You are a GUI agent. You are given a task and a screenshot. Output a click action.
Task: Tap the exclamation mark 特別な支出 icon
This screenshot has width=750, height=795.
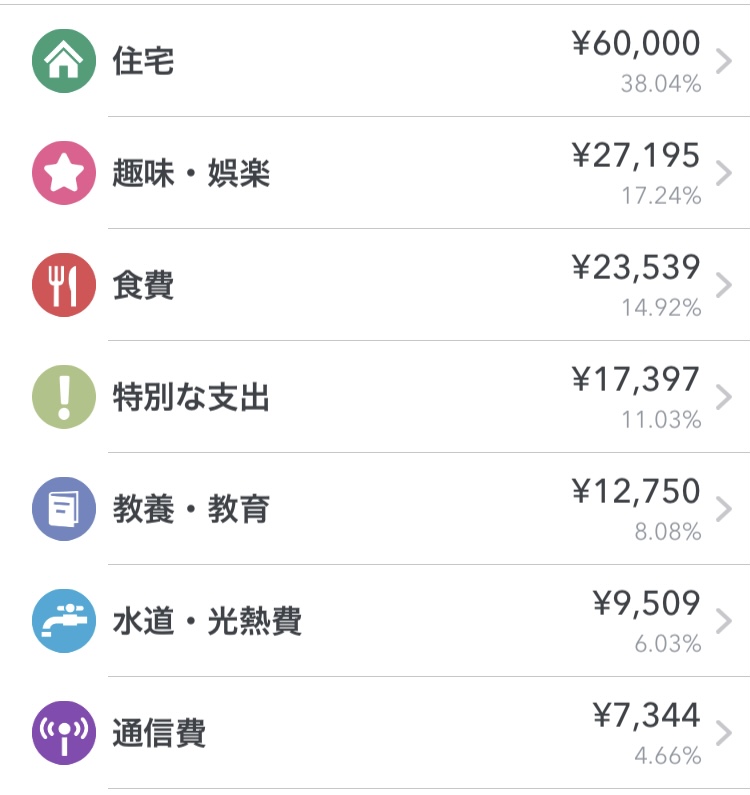pos(64,397)
